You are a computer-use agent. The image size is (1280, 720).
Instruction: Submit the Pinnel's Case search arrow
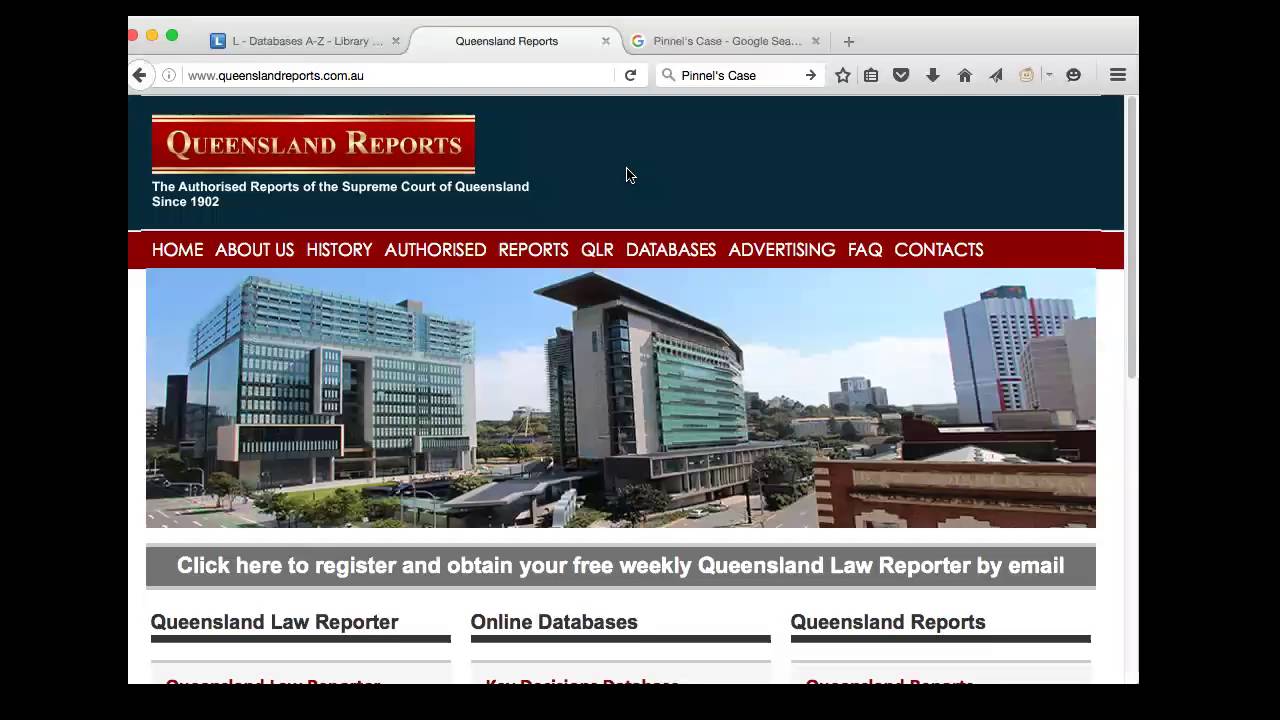(x=811, y=75)
